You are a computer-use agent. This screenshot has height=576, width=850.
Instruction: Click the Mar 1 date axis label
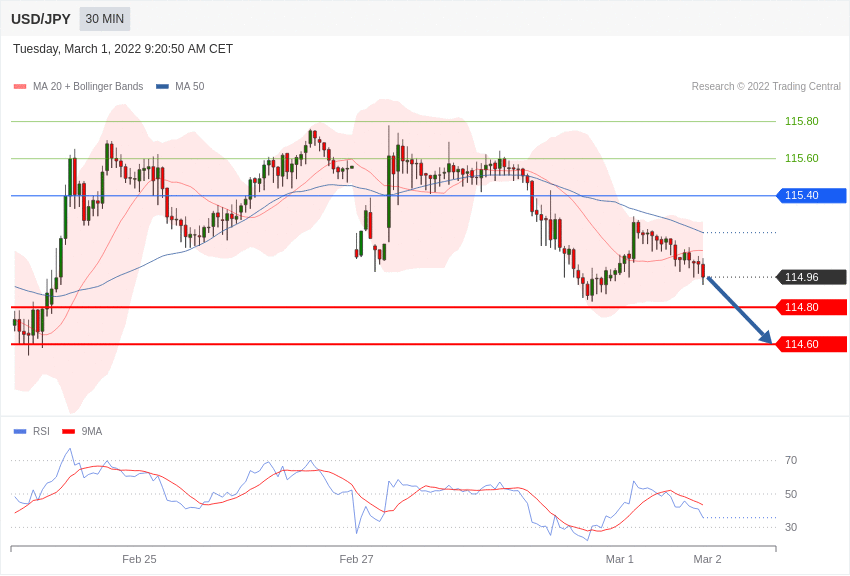click(x=620, y=559)
